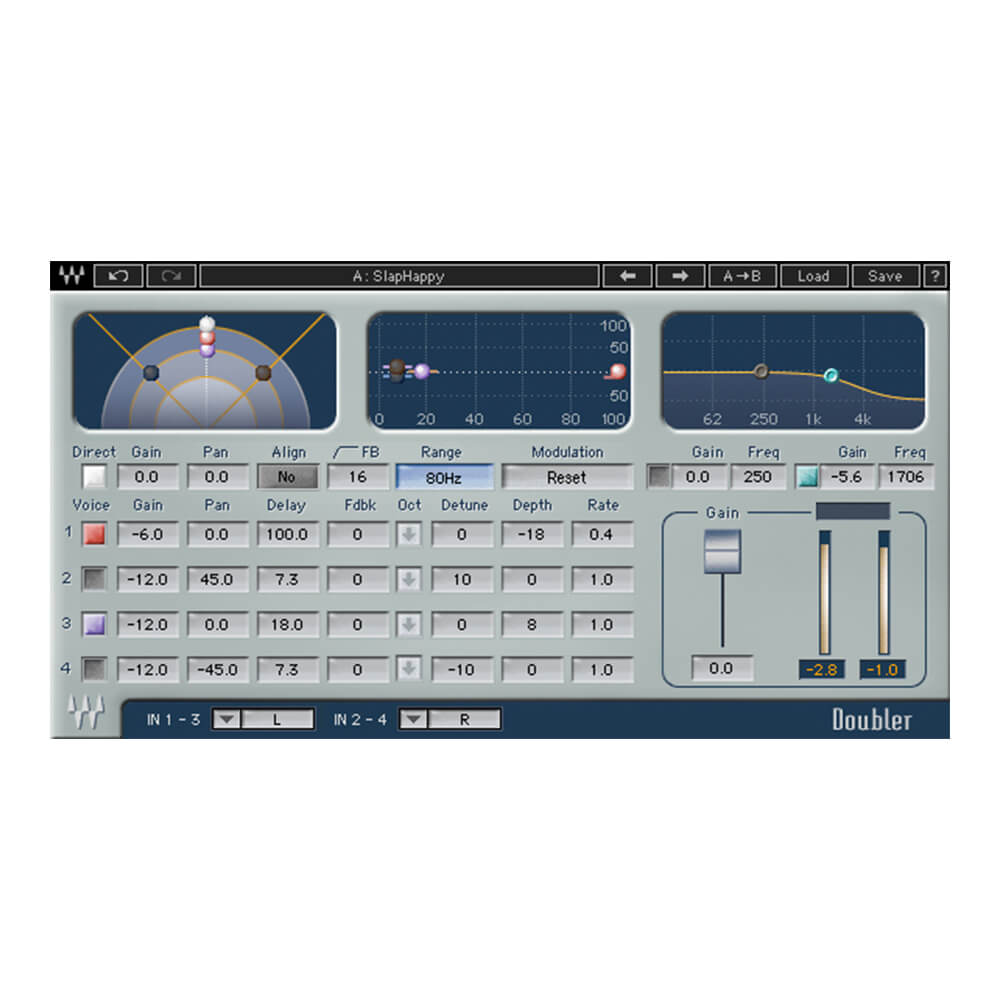1000x1000 pixels.
Task: Open the A: SlapHappy preset name display
Action: pos(399,276)
